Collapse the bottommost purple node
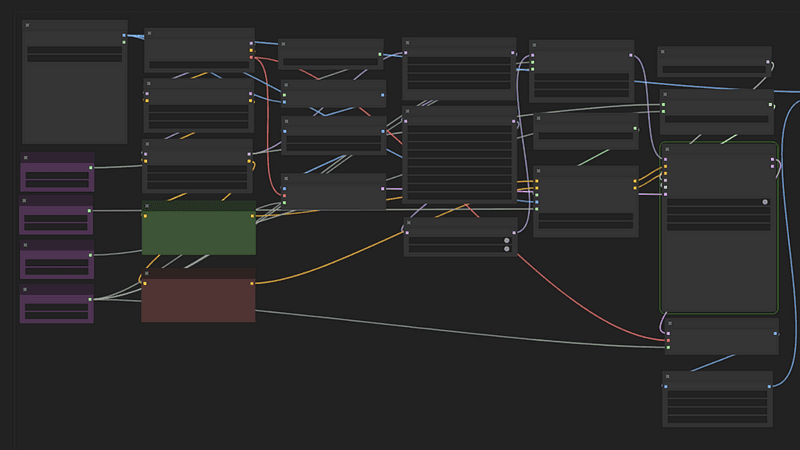Viewport: 800px width, 450px height. pos(26,290)
